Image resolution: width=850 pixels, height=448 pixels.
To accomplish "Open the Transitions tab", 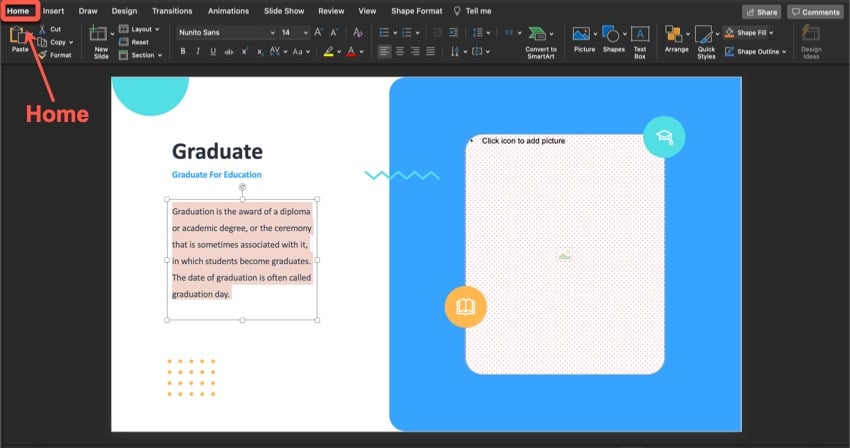I will [172, 11].
